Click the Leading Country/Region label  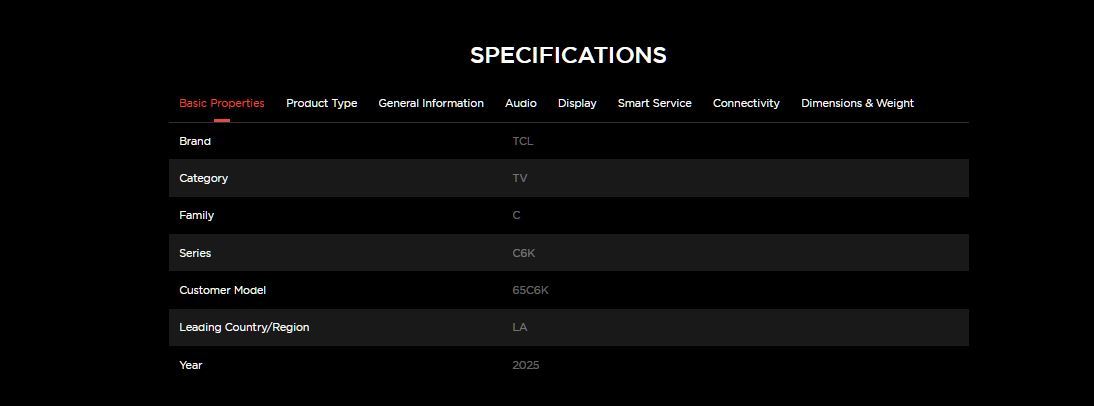pyautogui.click(x=244, y=327)
